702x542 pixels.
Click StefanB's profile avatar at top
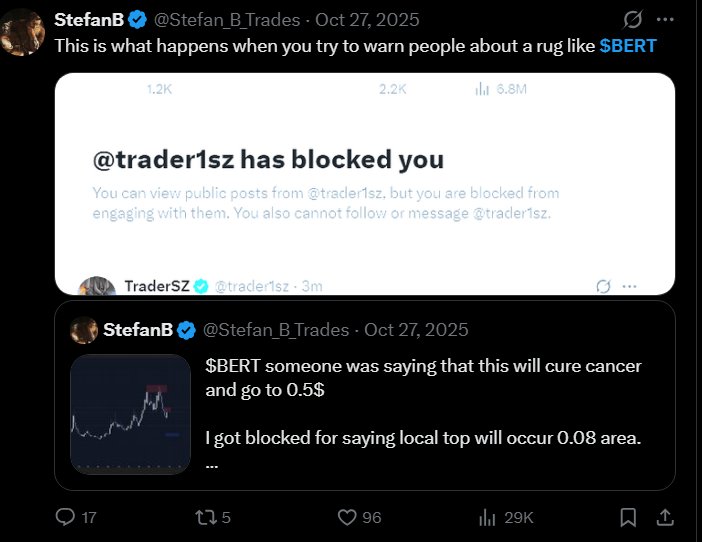(20, 32)
